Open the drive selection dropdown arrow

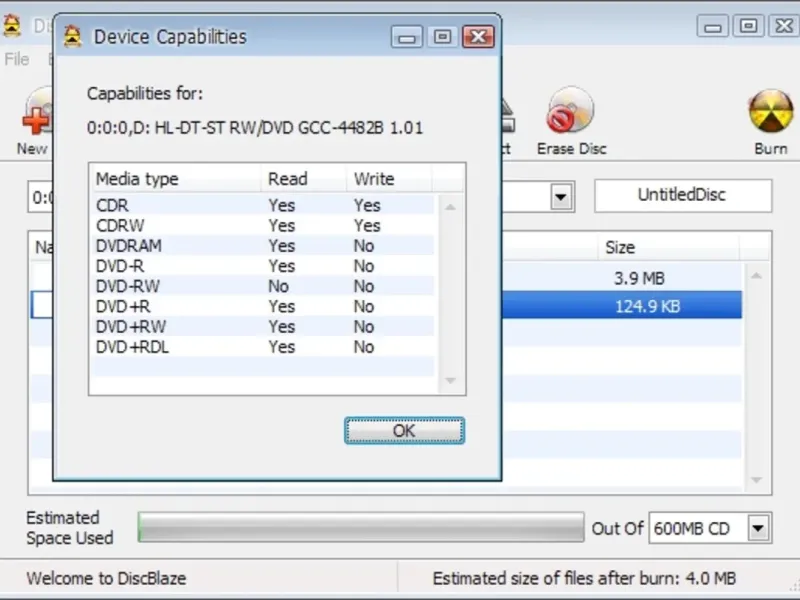pyautogui.click(x=561, y=196)
